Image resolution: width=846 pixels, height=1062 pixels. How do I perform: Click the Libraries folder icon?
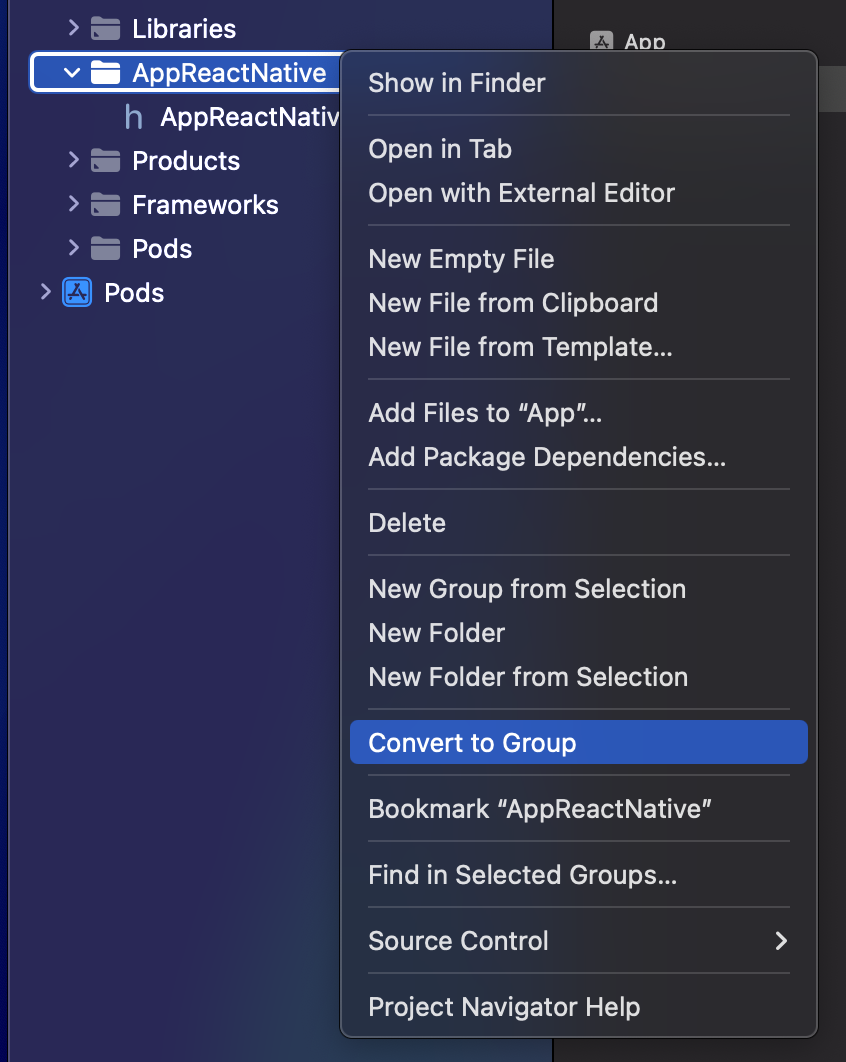tap(105, 29)
